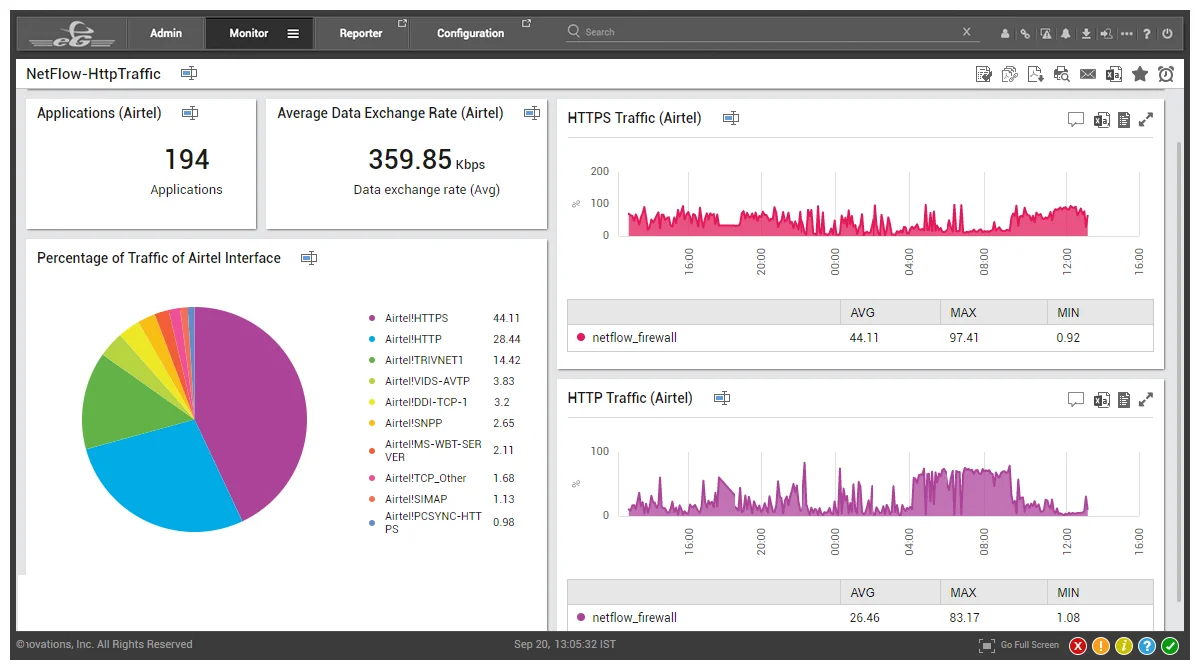
Task: Open the bell notifications icon
Action: pos(1066,33)
